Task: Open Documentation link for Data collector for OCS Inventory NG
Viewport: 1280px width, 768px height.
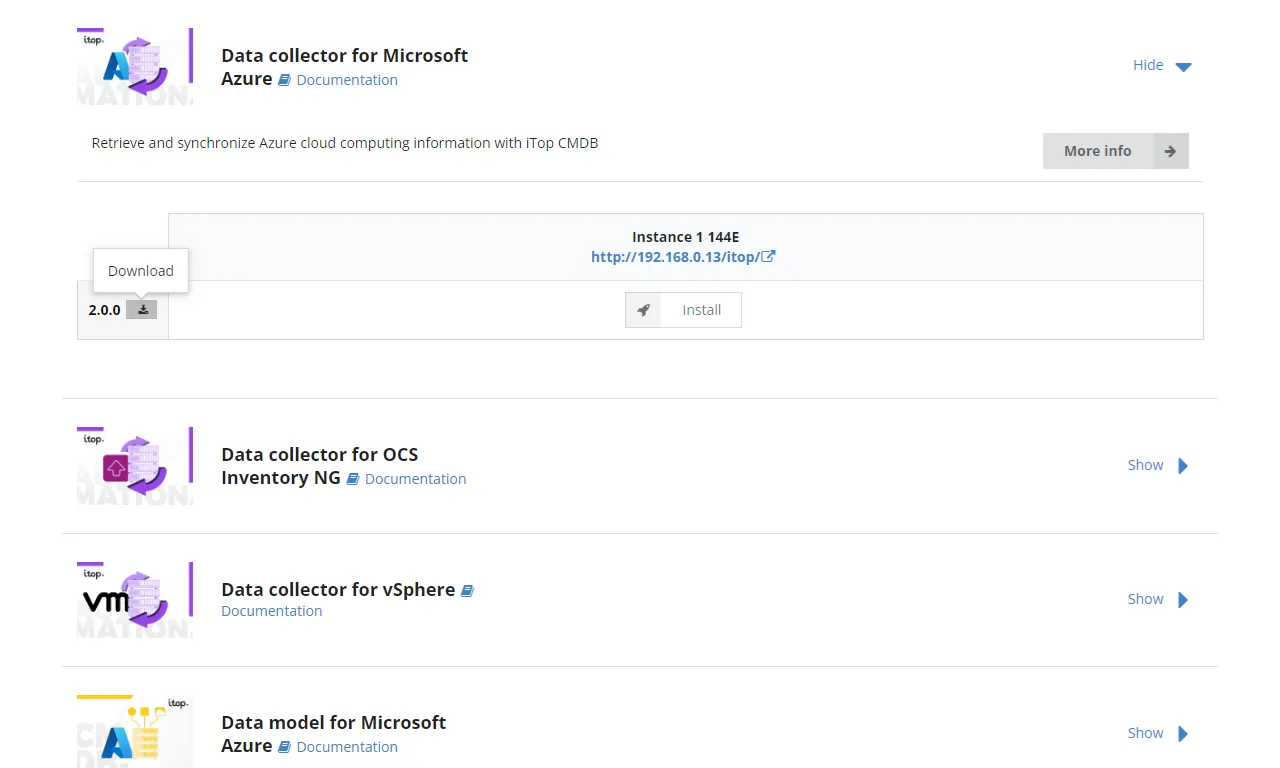Action: (415, 479)
